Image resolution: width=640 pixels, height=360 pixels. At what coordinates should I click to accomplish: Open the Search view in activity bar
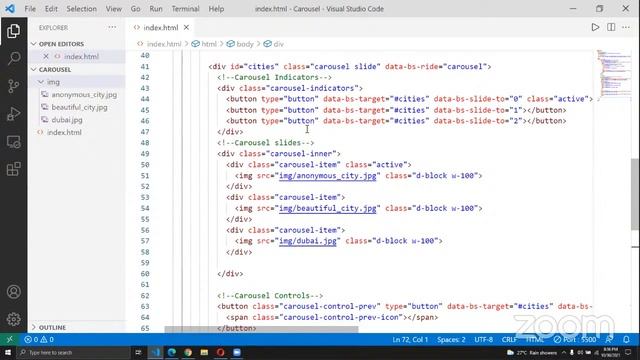click(x=13, y=58)
